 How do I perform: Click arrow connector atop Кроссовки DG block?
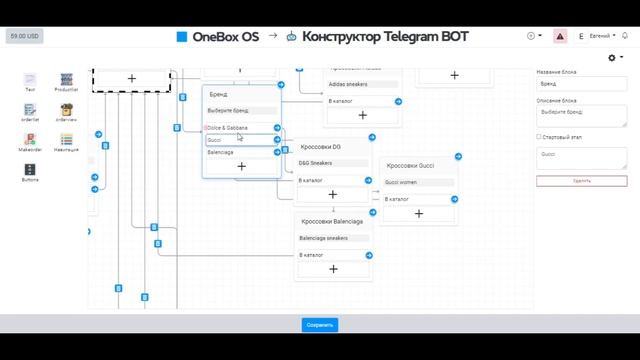coord(372,138)
